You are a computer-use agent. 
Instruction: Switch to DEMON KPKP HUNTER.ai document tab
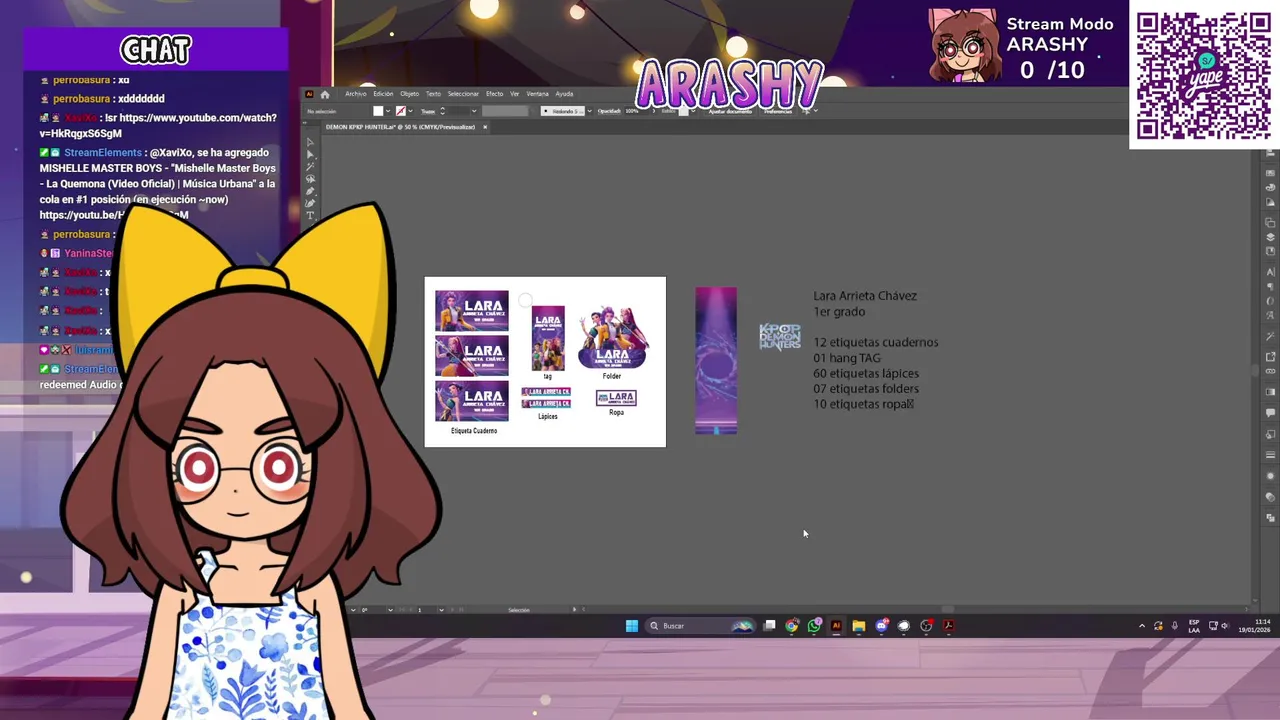click(400, 127)
